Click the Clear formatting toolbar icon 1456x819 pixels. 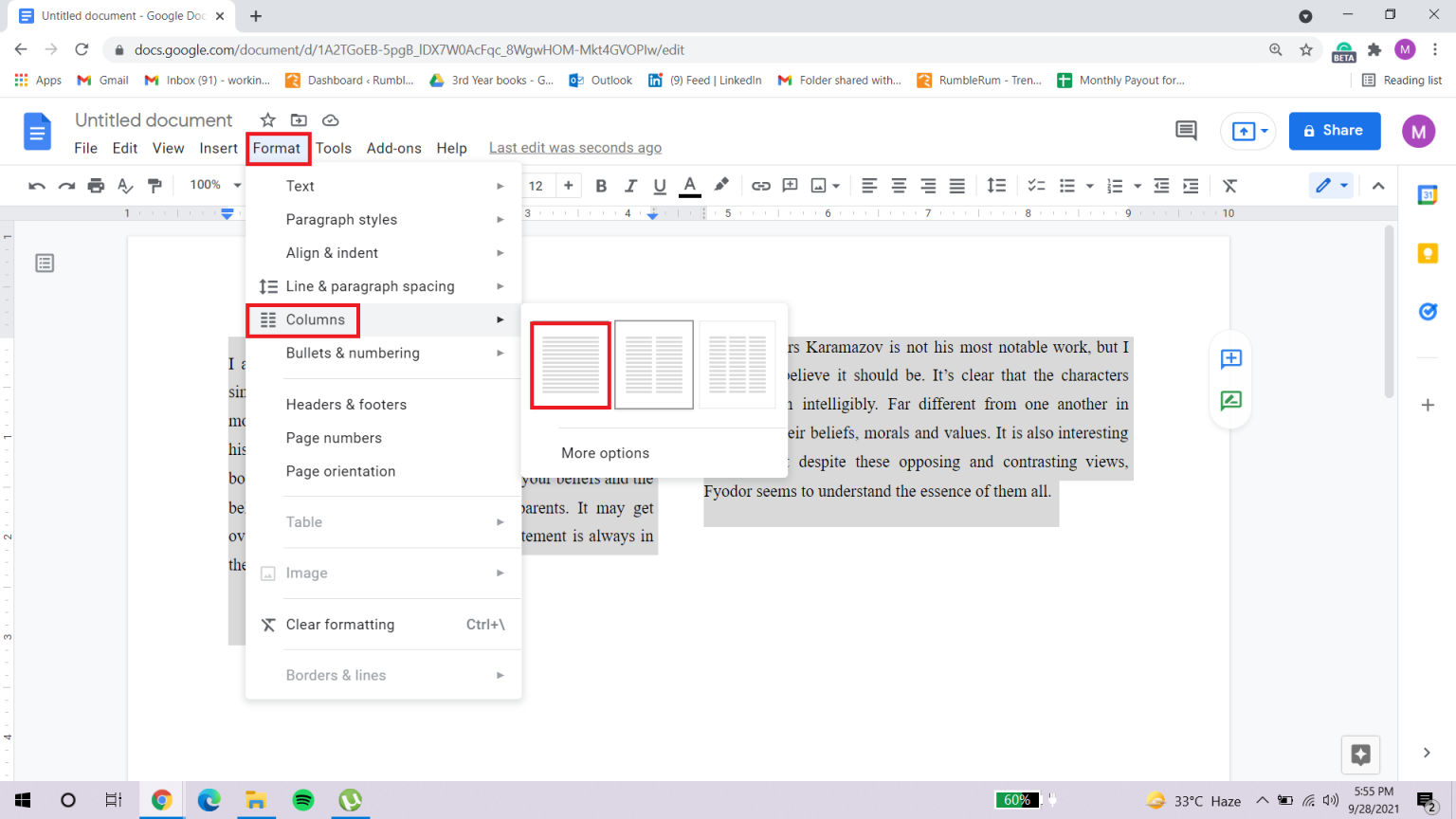tap(1229, 186)
